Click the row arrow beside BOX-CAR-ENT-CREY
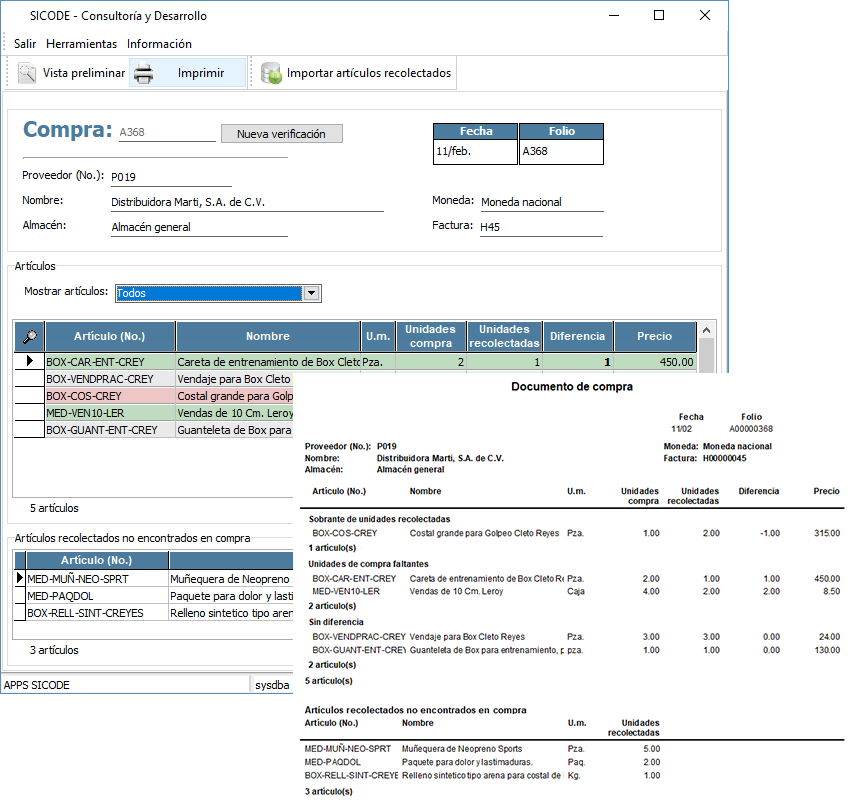Screen dimensions: 850x805 point(29,361)
